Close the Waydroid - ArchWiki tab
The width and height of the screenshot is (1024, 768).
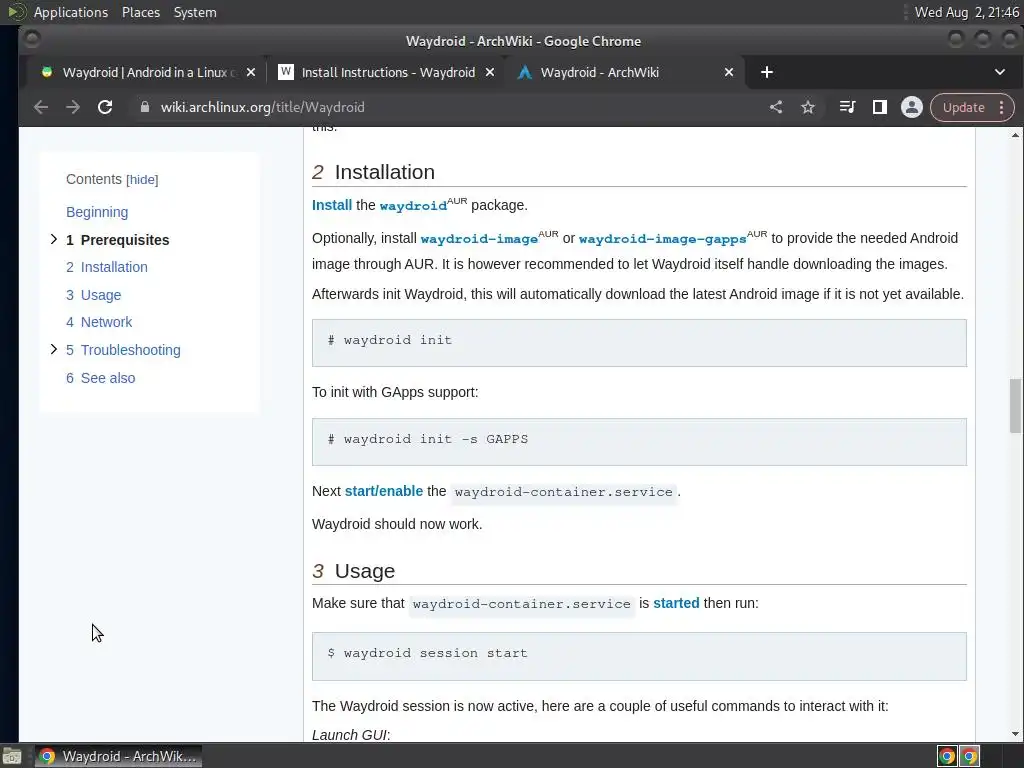729,72
